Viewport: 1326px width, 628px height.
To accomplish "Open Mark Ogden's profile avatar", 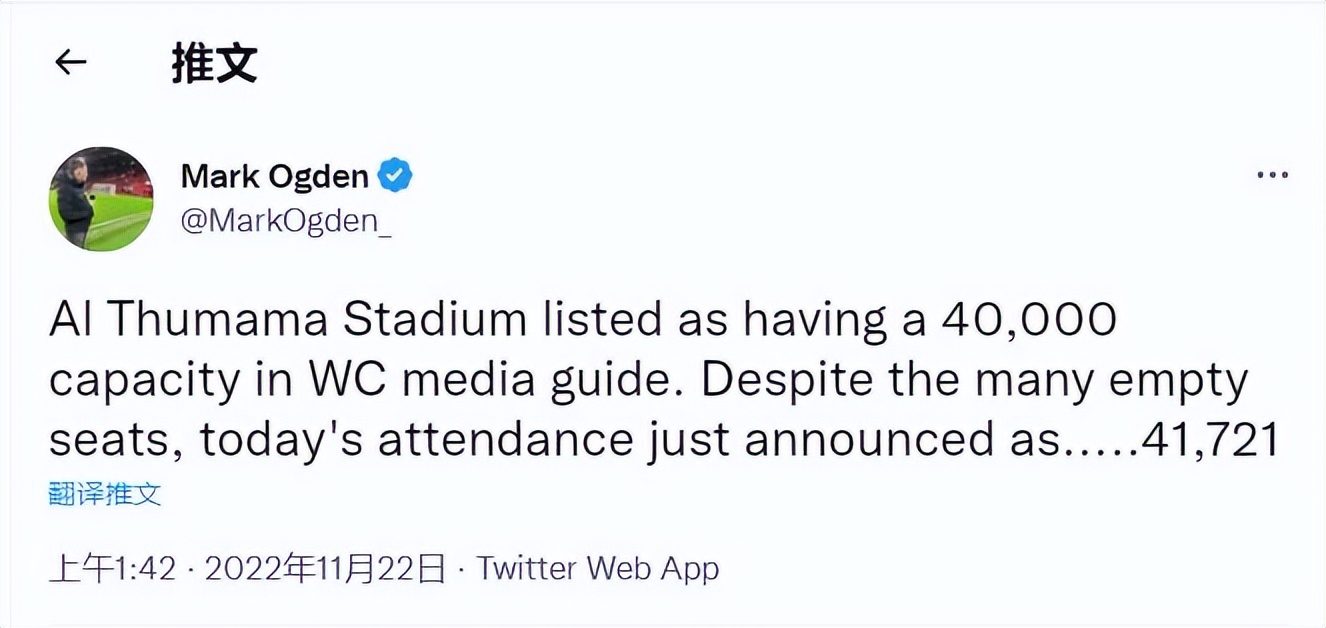I will pos(101,198).
